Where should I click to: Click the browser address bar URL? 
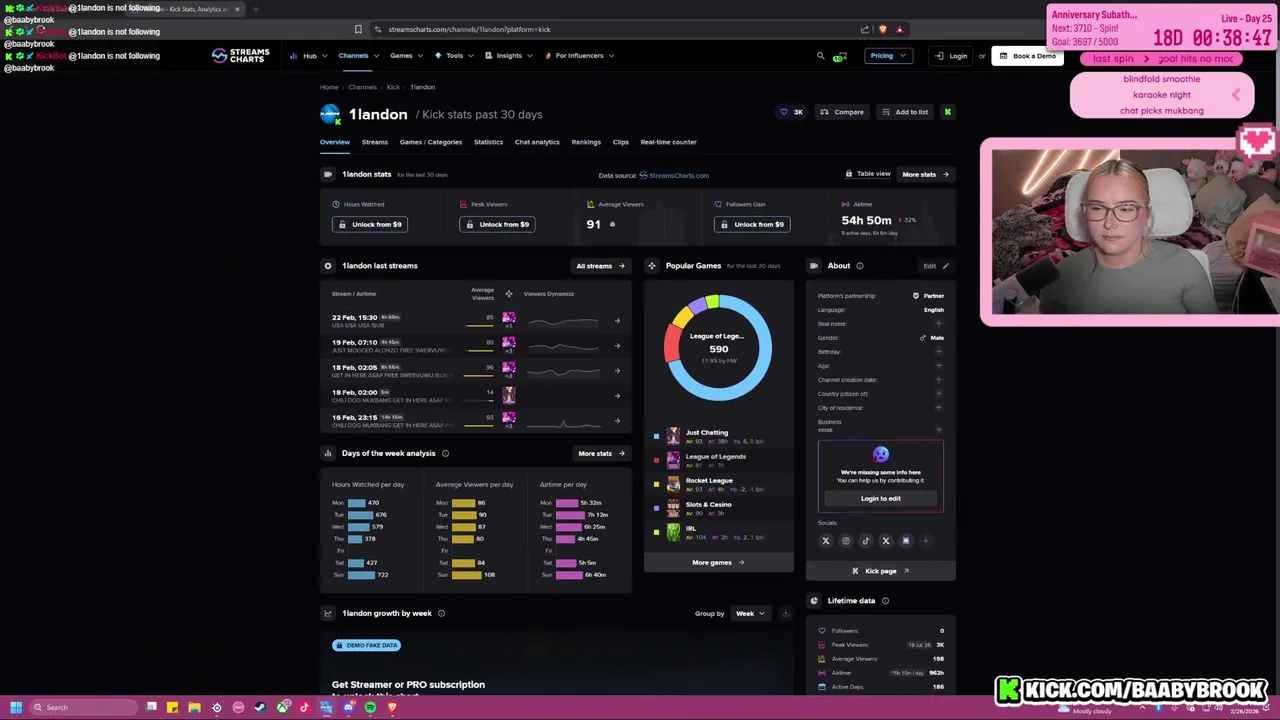(x=469, y=29)
